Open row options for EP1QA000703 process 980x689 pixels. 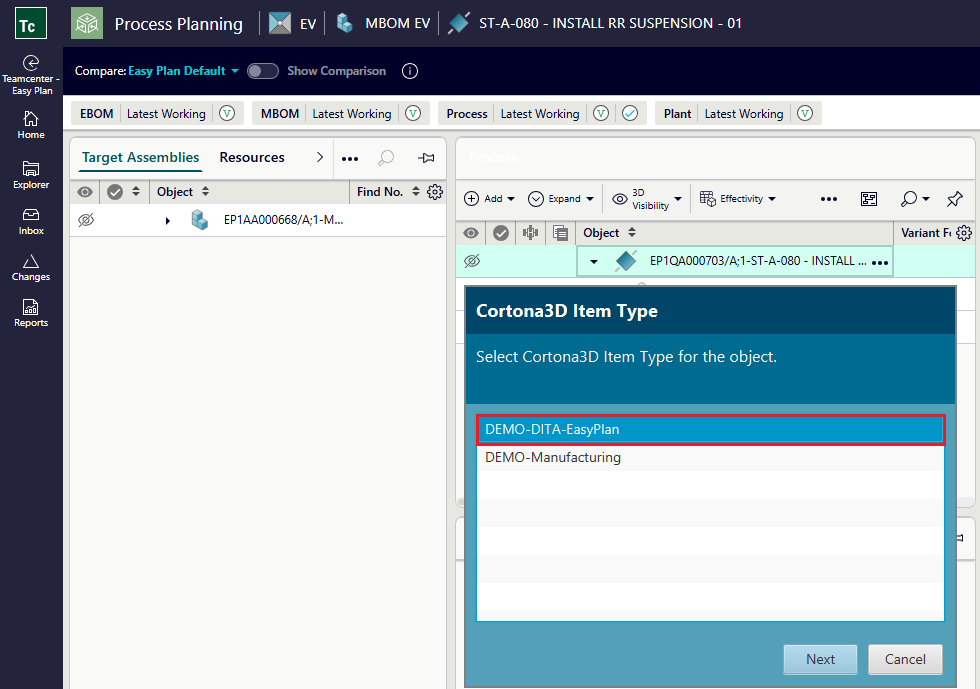click(880, 263)
